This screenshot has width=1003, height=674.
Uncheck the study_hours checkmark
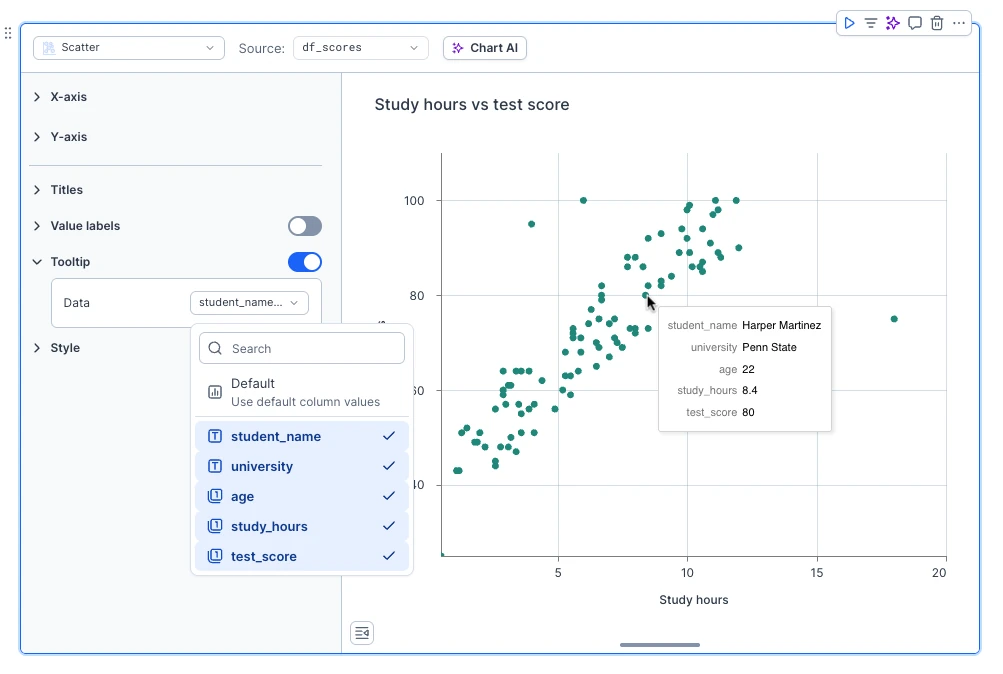click(x=389, y=526)
